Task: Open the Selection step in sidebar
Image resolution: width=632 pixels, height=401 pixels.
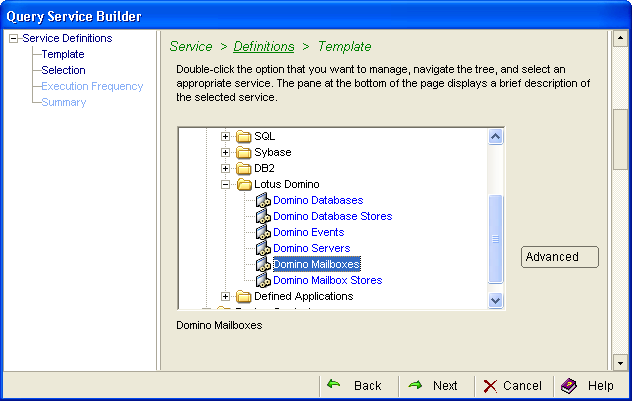Action: pos(64,70)
